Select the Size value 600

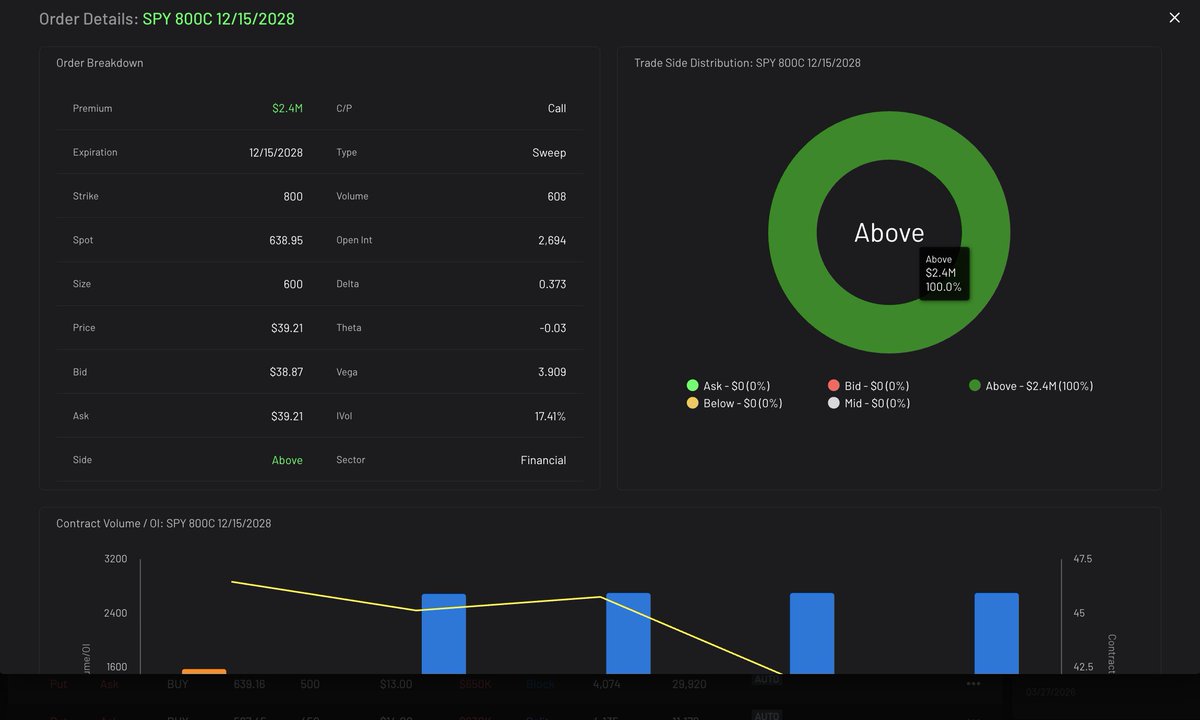pyautogui.click(x=293, y=285)
